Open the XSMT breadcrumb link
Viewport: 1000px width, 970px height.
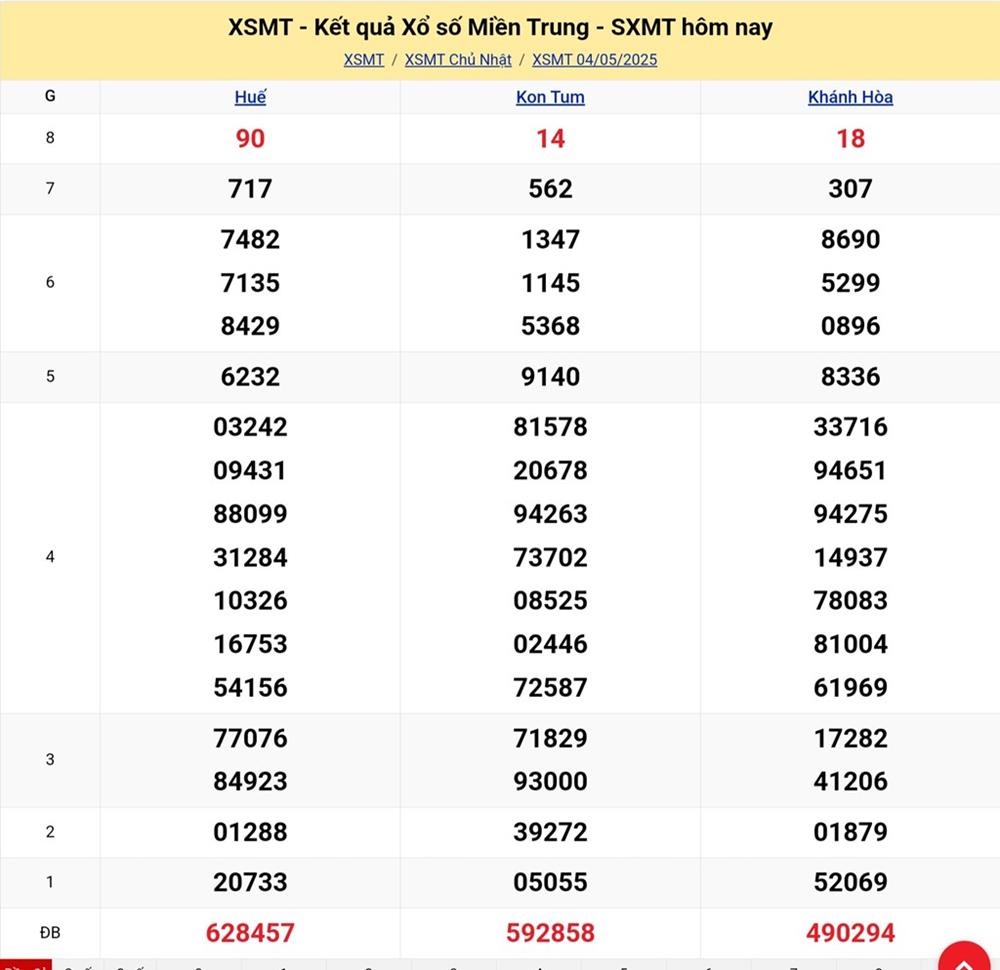pyautogui.click(x=364, y=60)
